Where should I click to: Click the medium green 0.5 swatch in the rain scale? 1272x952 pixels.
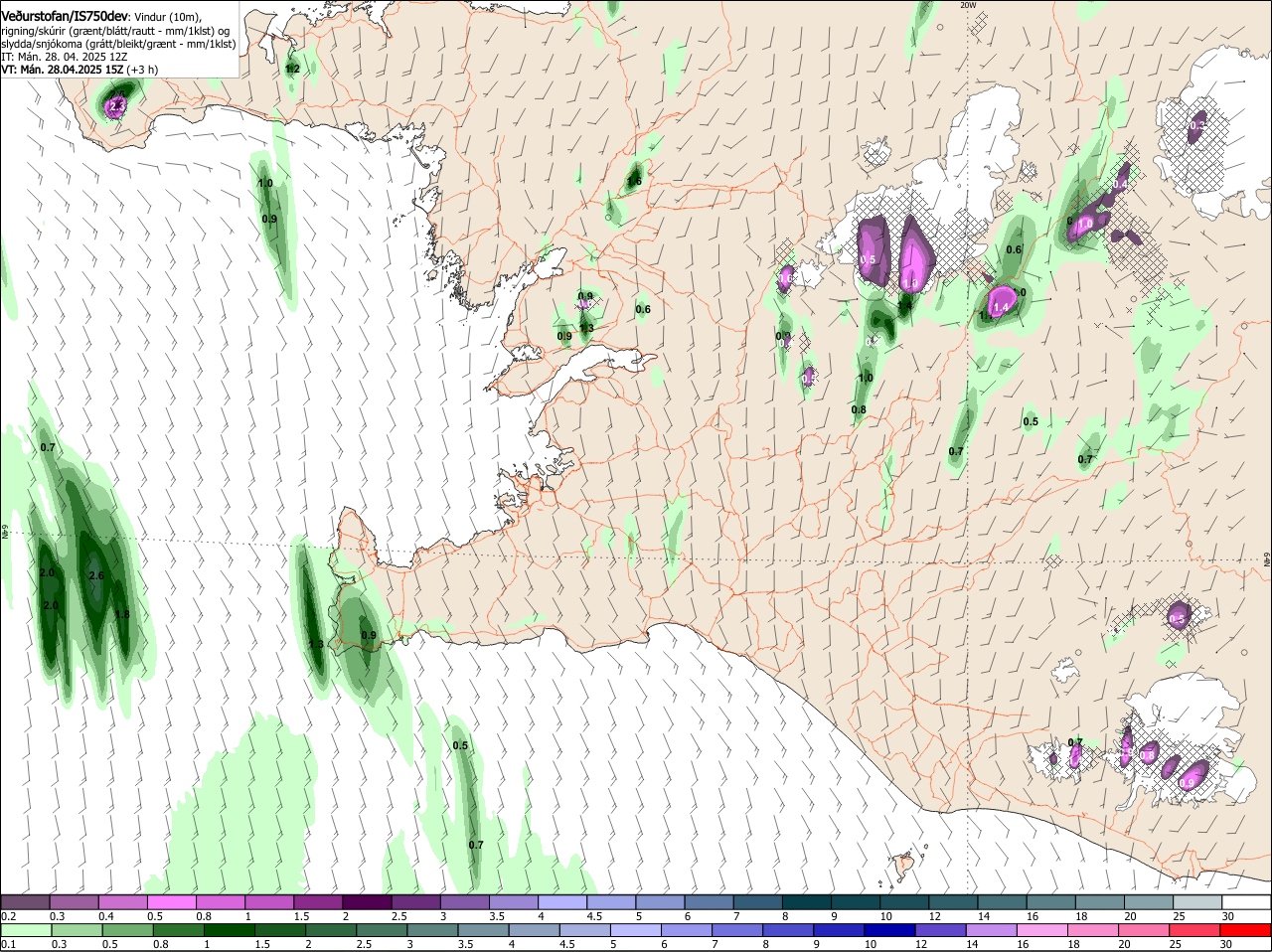pos(127,930)
